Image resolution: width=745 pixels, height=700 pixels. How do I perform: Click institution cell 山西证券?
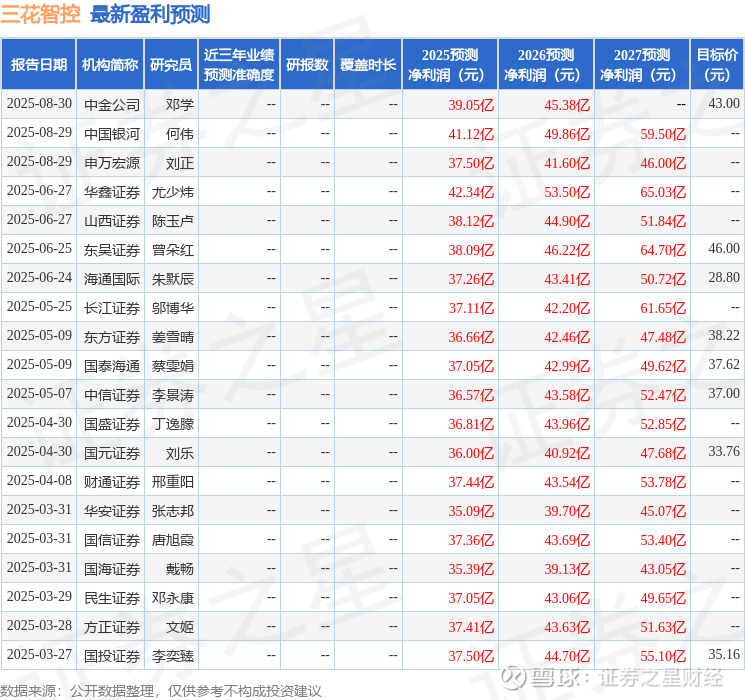click(x=112, y=221)
